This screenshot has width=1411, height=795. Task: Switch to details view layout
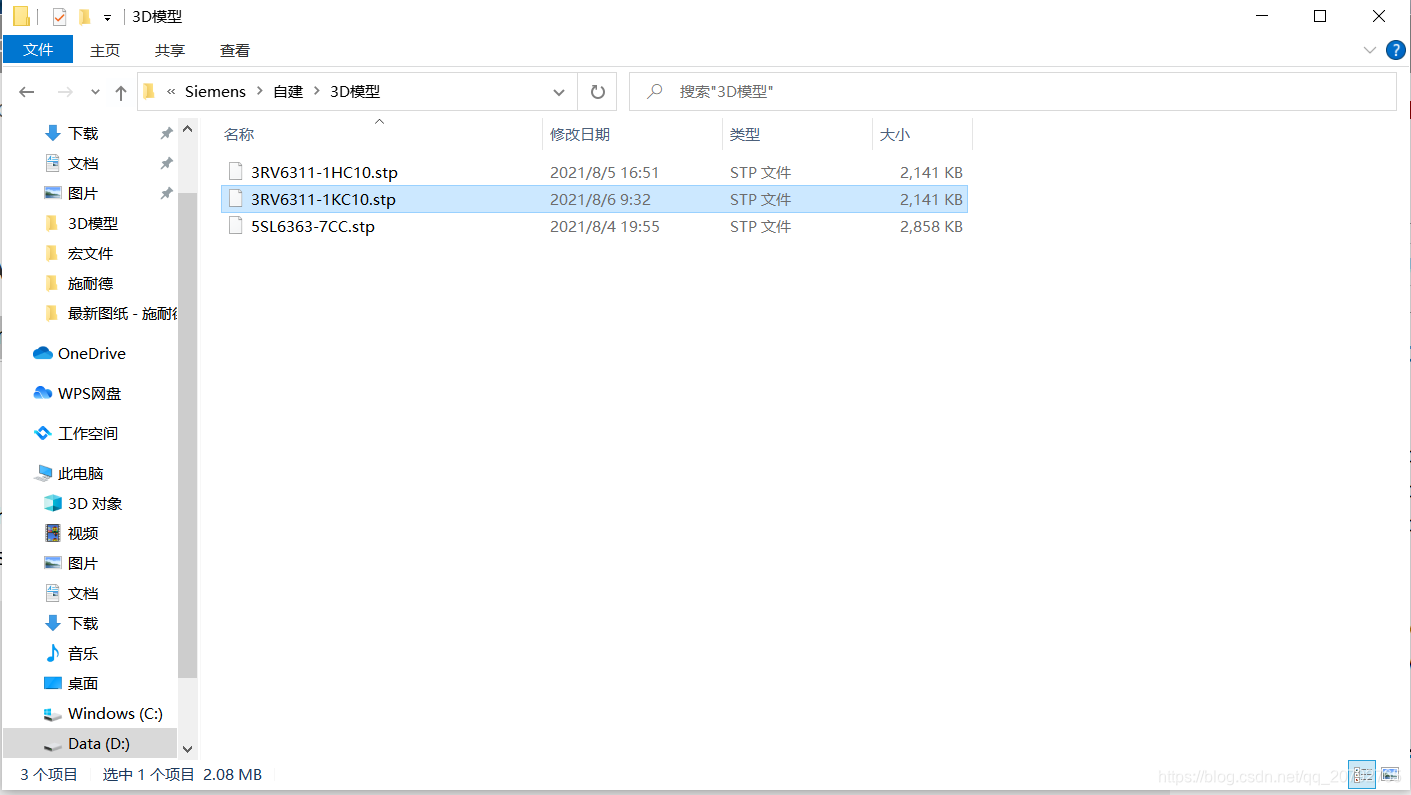click(1362, 773)
